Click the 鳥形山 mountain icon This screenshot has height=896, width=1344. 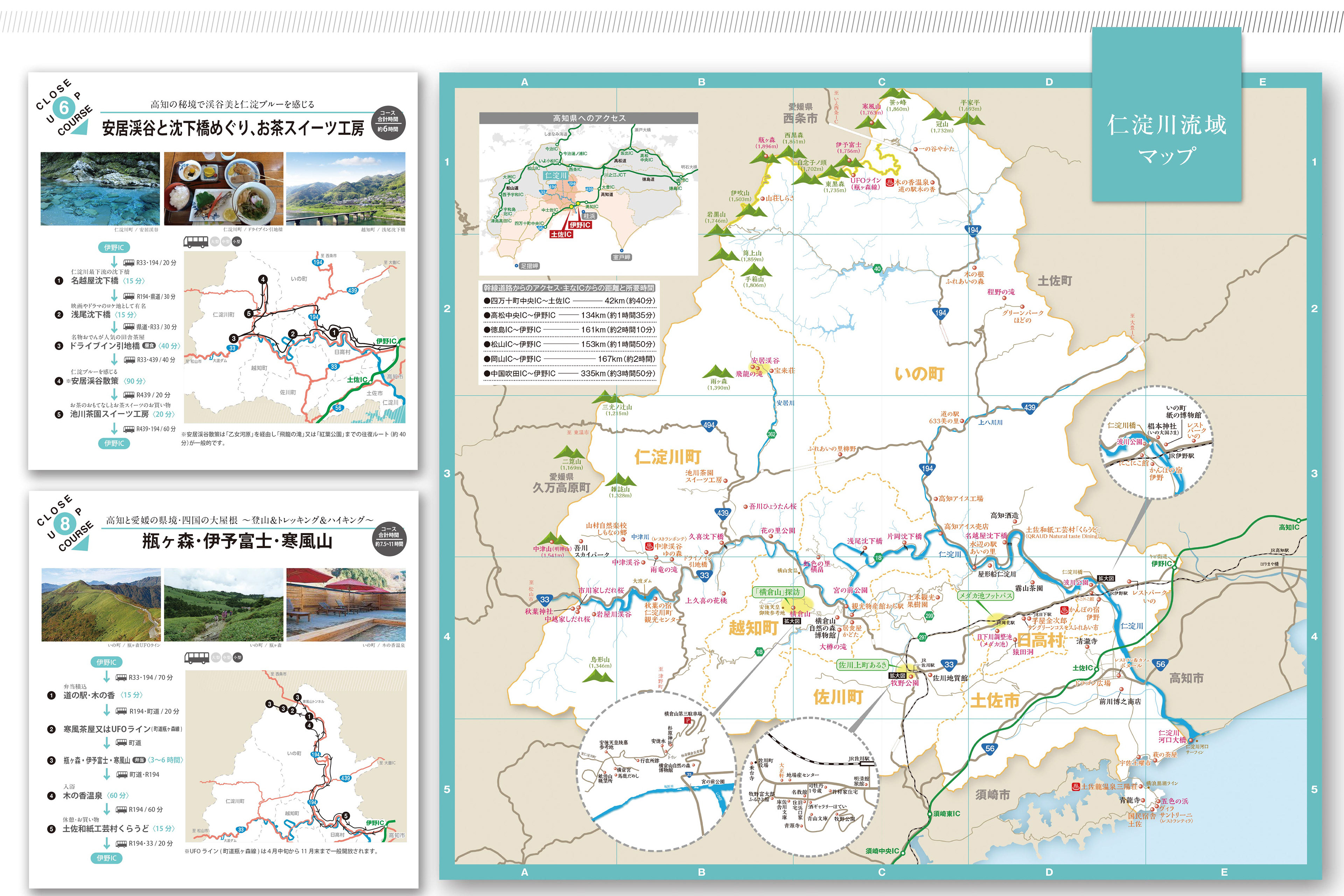pos(598,677)
